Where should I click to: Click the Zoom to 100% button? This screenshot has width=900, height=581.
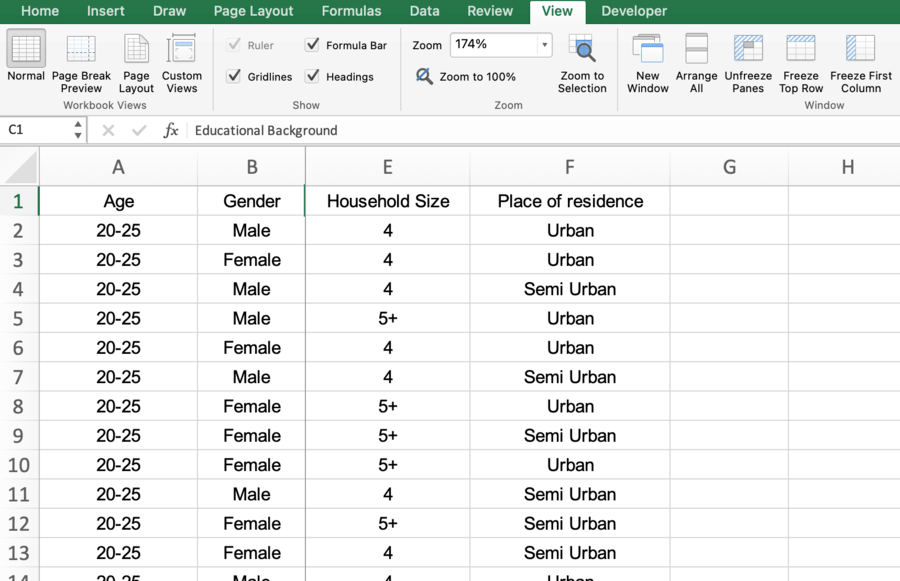click(x=466, y=77)
